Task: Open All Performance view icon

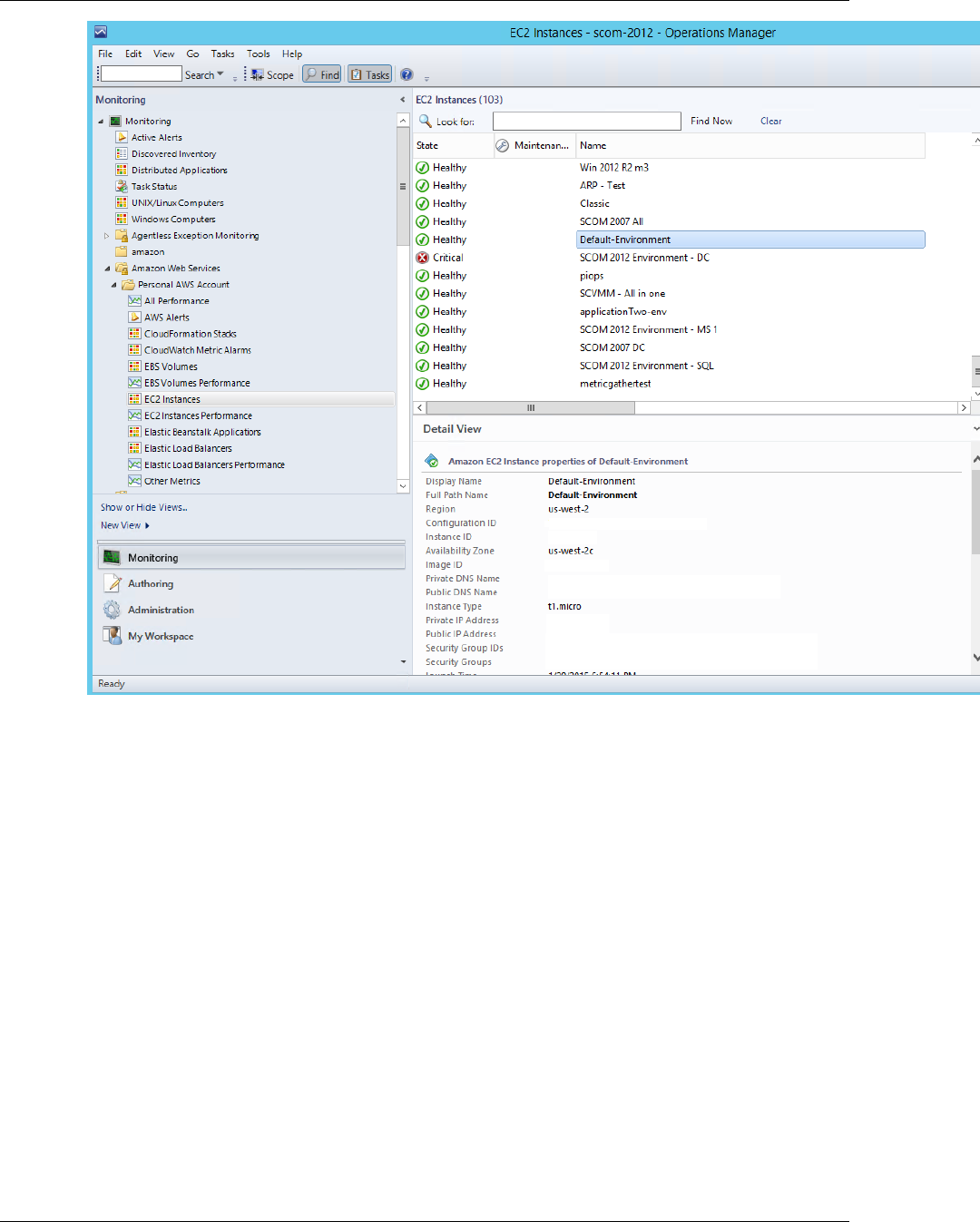Action: tap(134, 300)
